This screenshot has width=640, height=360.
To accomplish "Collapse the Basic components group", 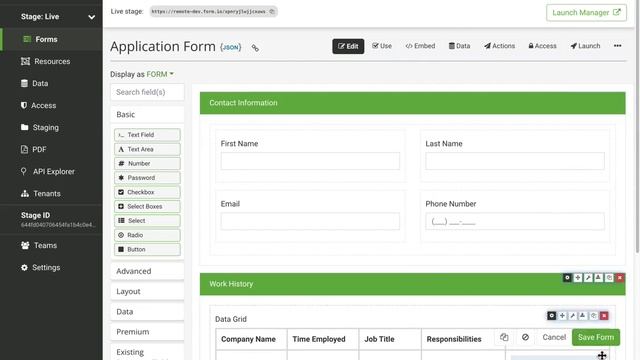I will [x=147, y=115].
